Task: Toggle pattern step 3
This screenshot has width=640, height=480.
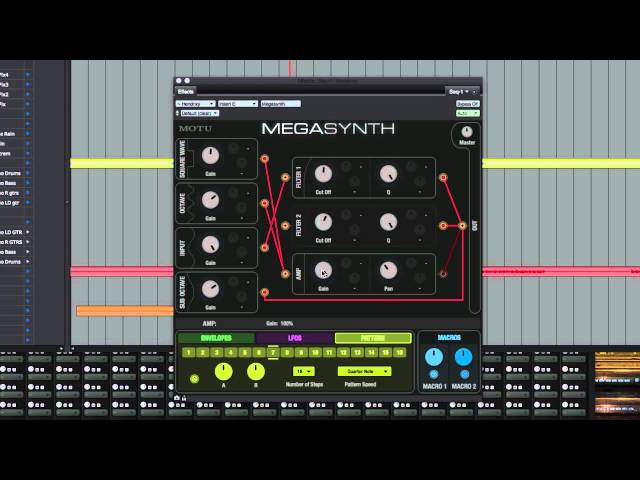Action: tap(217, 352)
